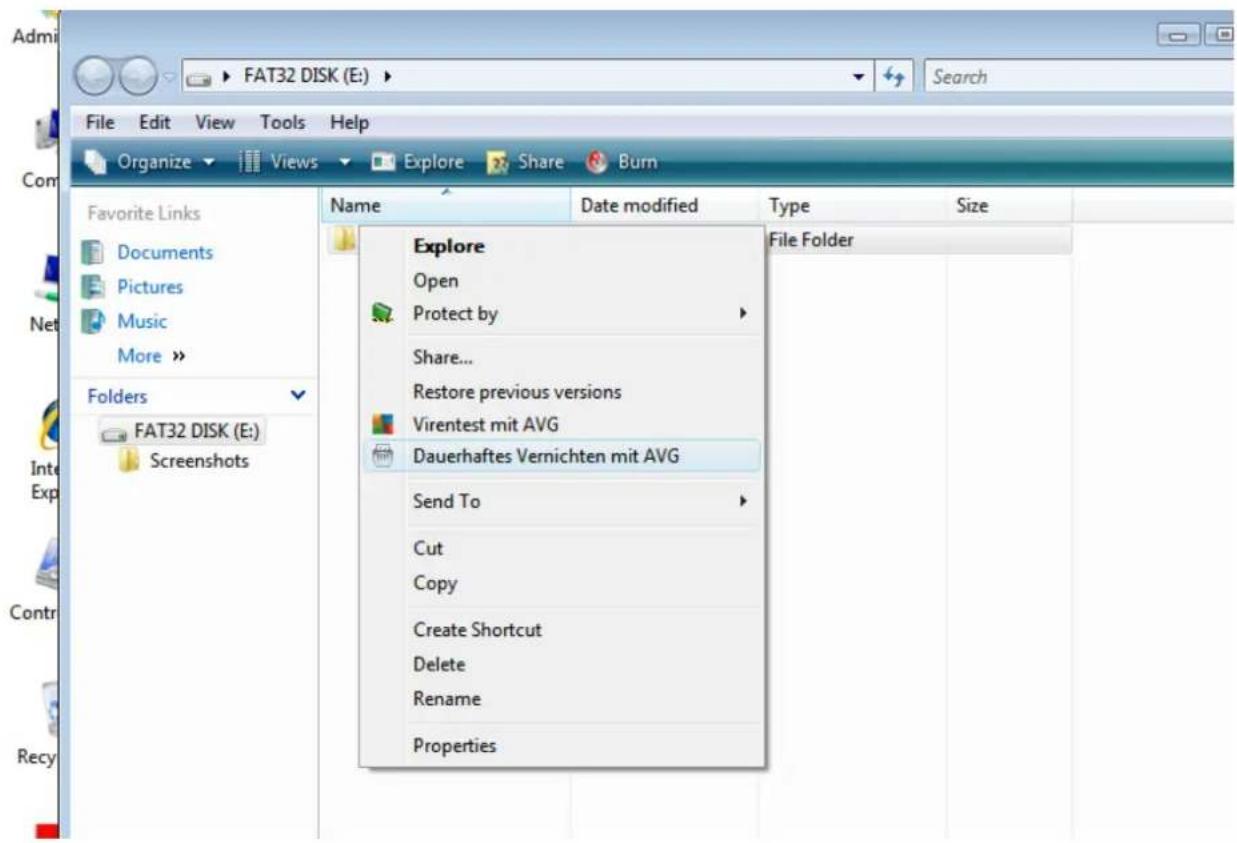Screen dimensions: 1237x843
Task: Open the address bar history dropdown
Action: tap(859, 77)
